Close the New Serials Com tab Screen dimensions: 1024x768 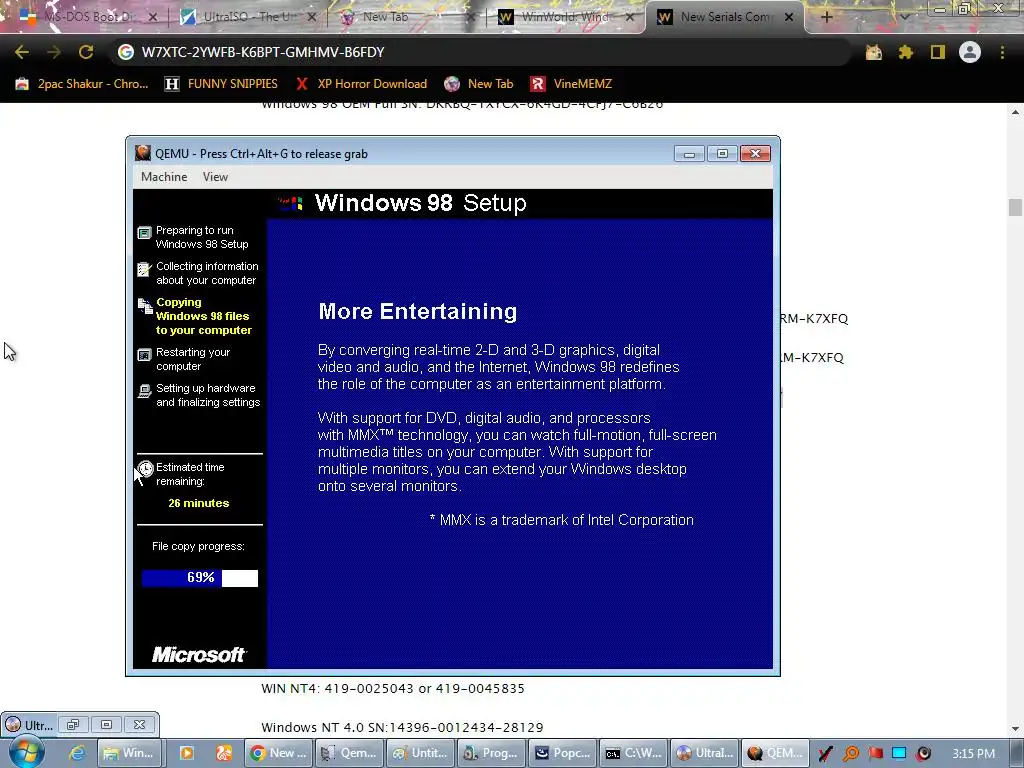point(789,17)
